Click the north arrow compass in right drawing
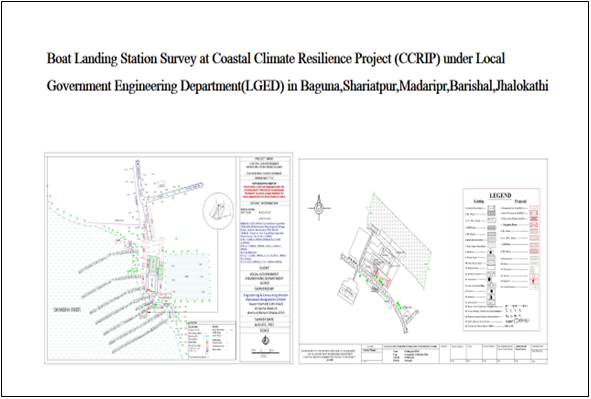 click(320, 207)
